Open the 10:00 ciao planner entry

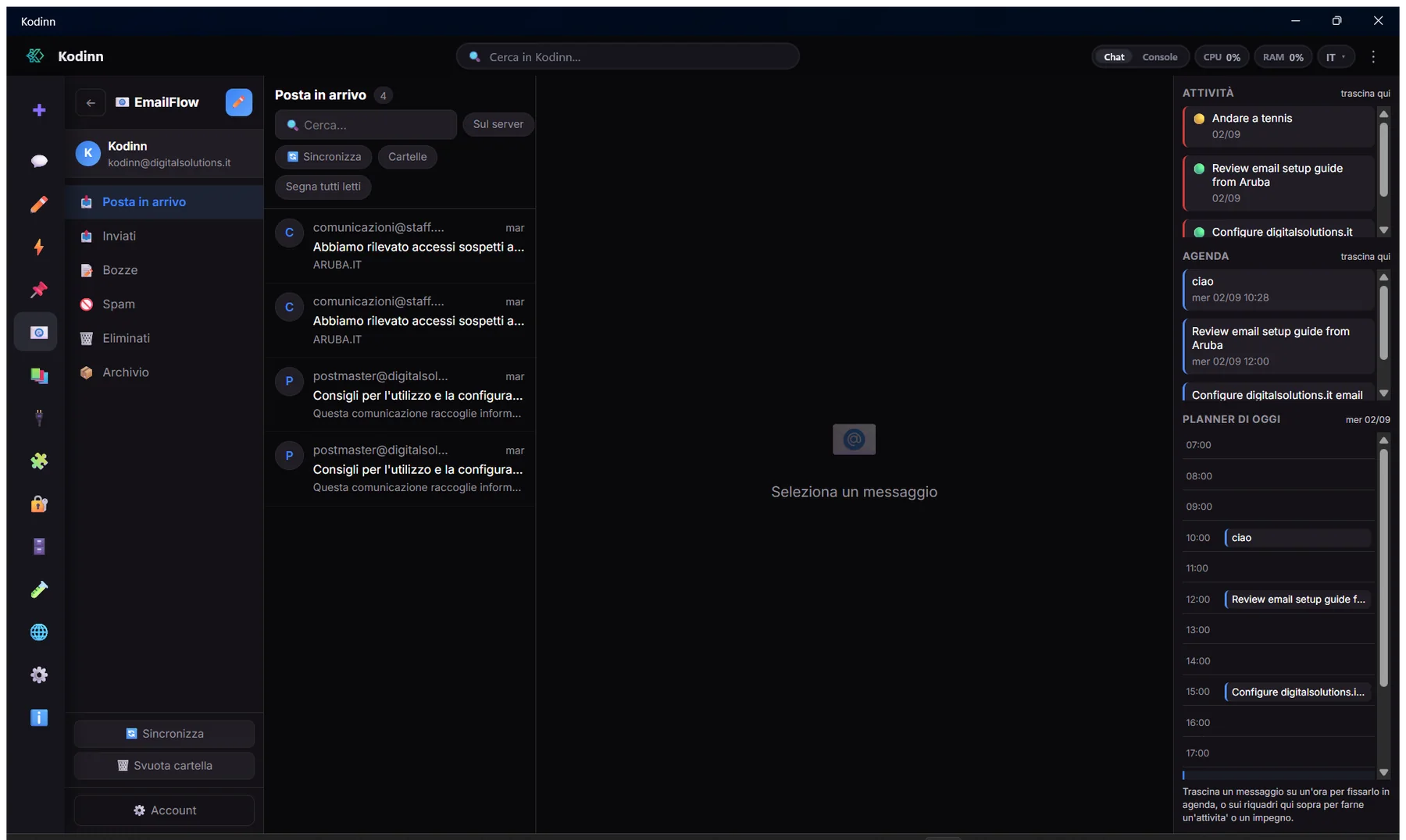pyautogui.click(x=1297, y=537)
